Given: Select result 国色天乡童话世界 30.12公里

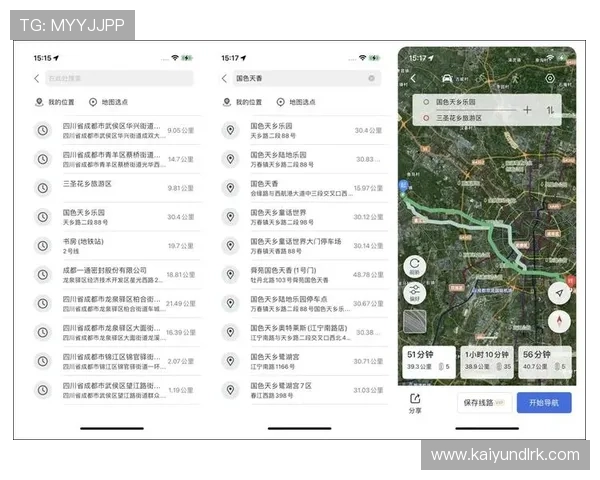Looking at the screenshot, I should coord(305,217).
